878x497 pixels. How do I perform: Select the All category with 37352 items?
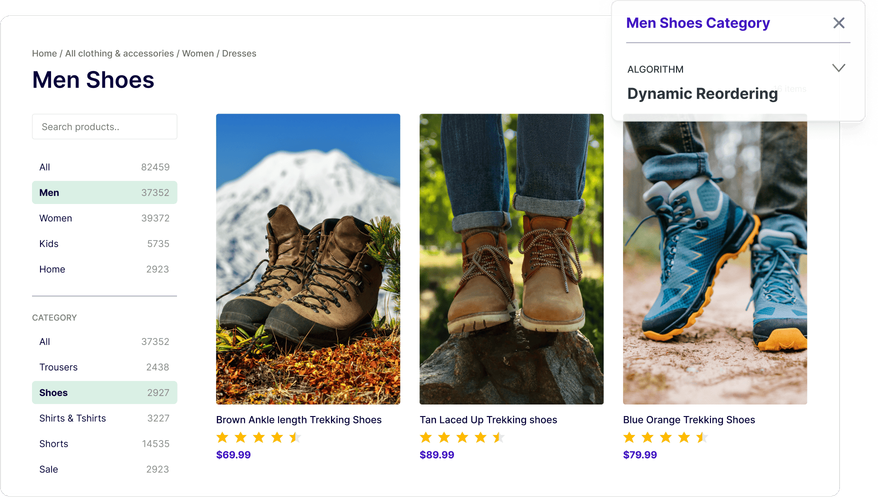[x=105, y=341]
